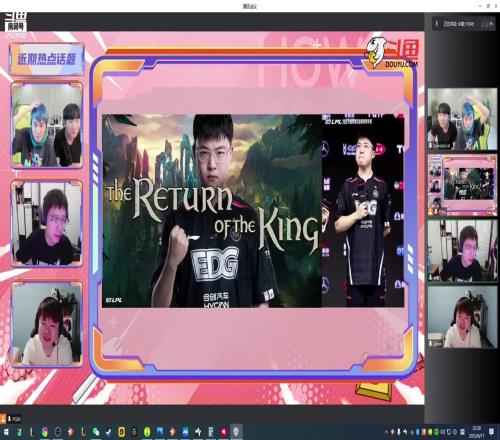Collapse the speaking indicator bar using its arrow
This screenshot has height=440, width=500.
[x=491, y=24]
